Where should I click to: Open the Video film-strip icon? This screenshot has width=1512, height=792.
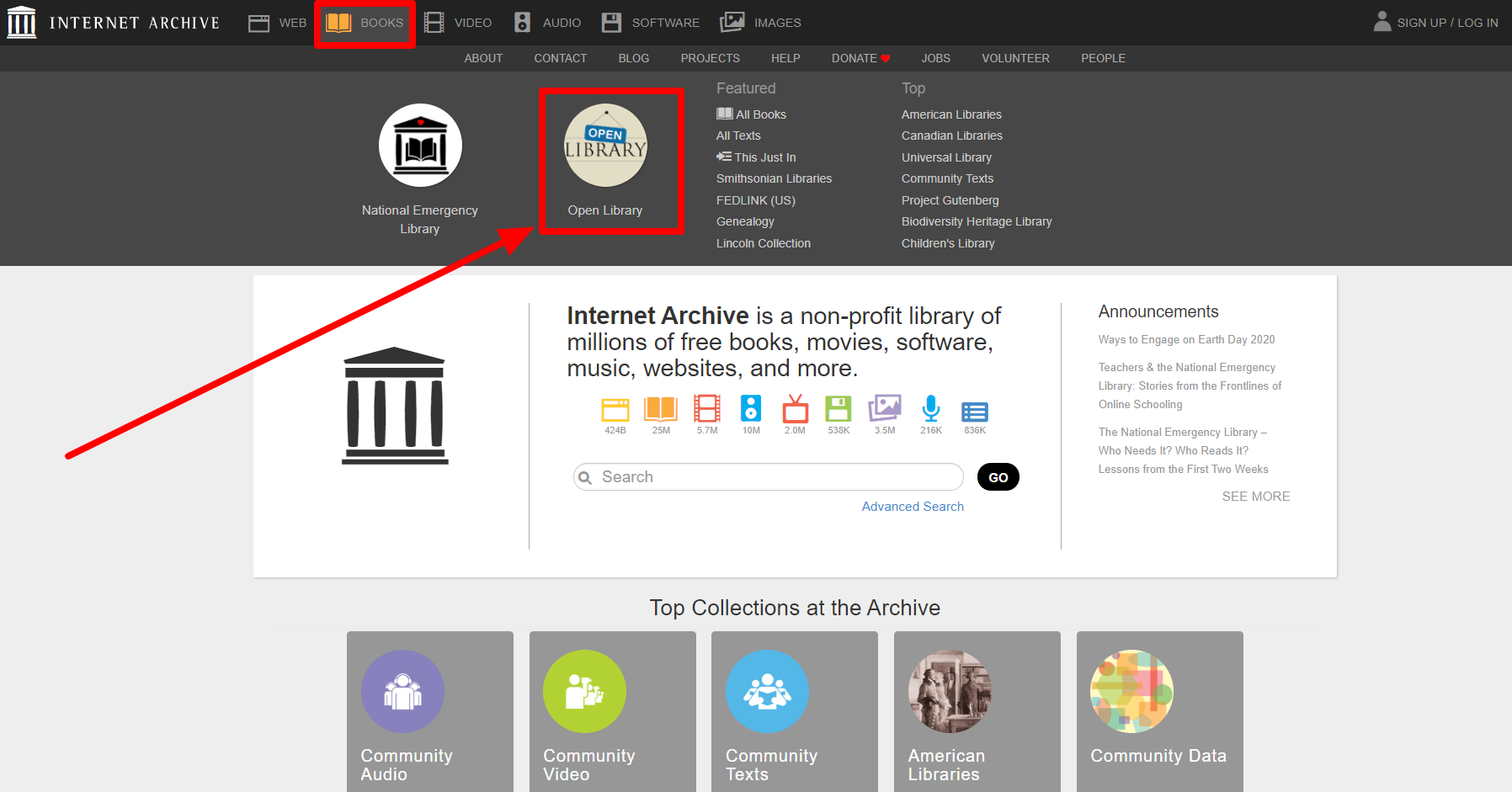(434, 23)
